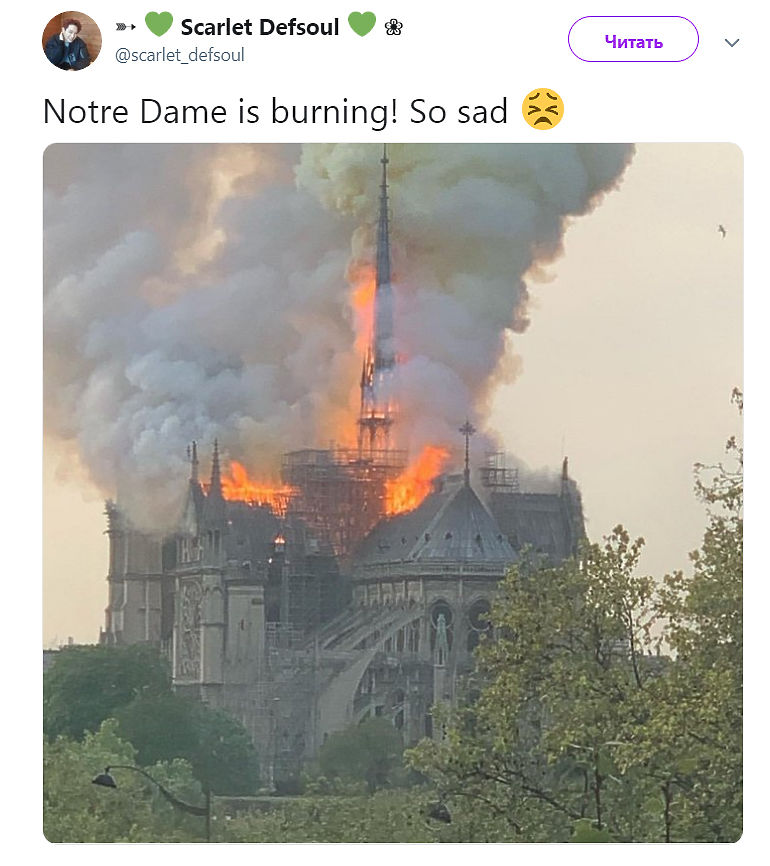Click the tweet text 'Notre Dame is burning!'
770x866 pixels.
coord(220,111)
